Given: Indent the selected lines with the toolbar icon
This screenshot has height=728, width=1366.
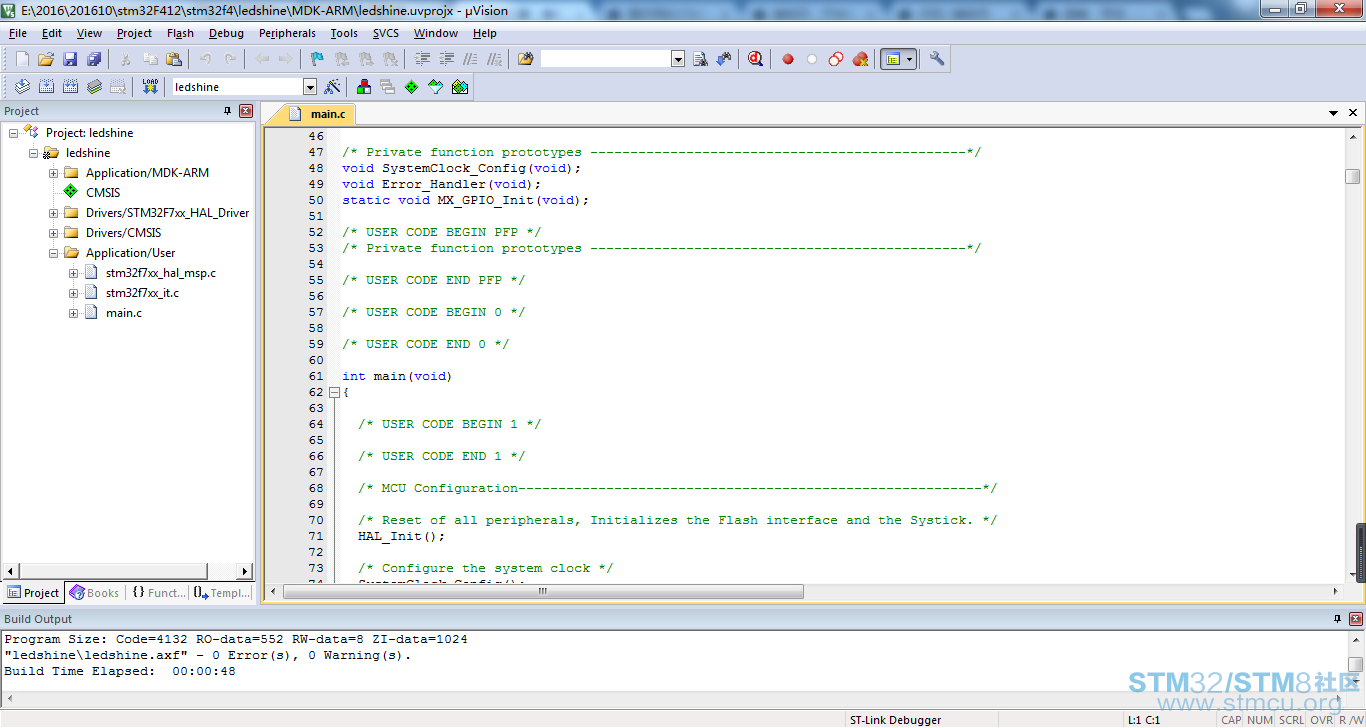Looking at the screenshot, I should (422, 59).
